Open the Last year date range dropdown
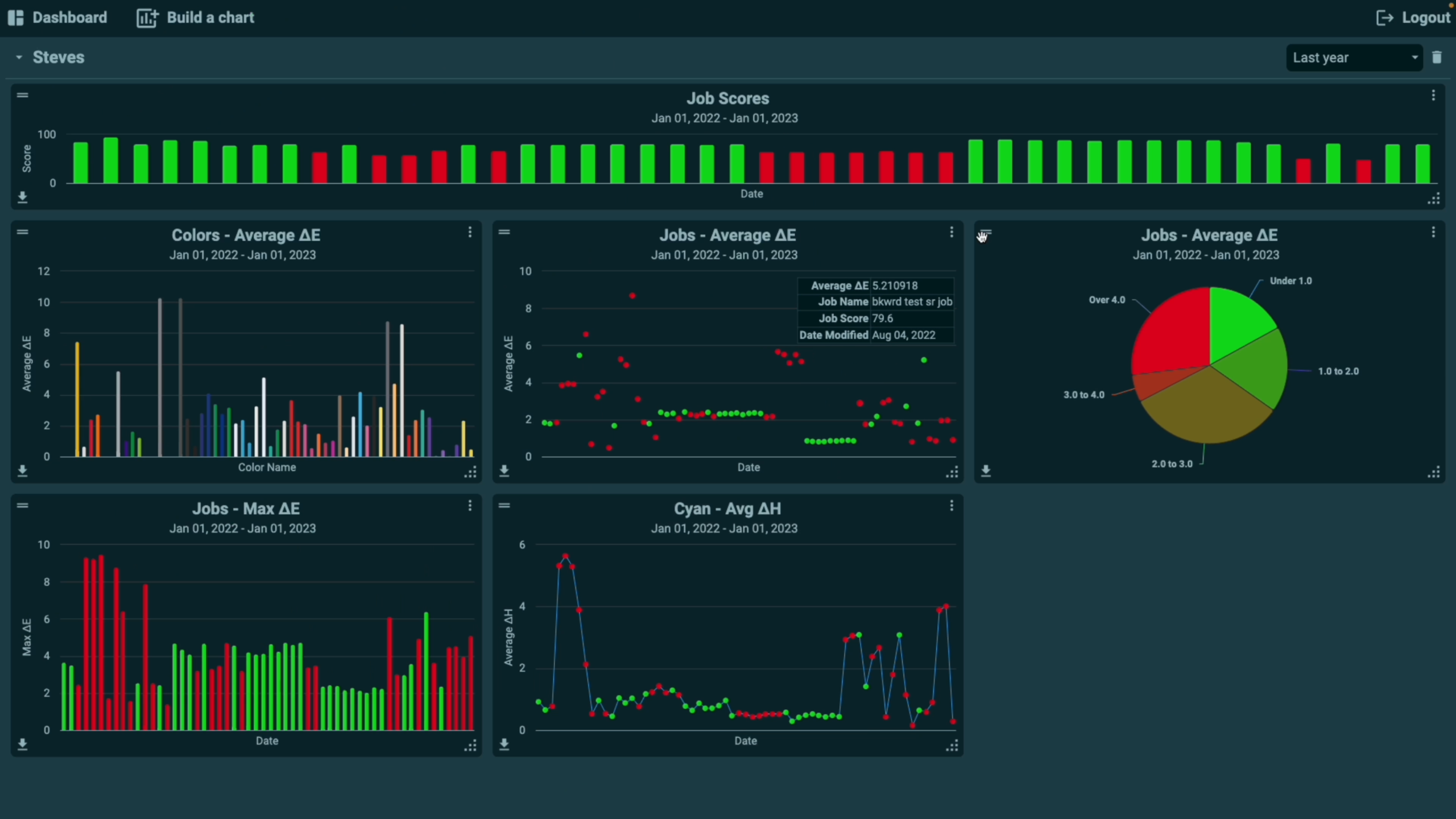The width and height of the screenshot is (1456, 819). [x=1354, y=57]
